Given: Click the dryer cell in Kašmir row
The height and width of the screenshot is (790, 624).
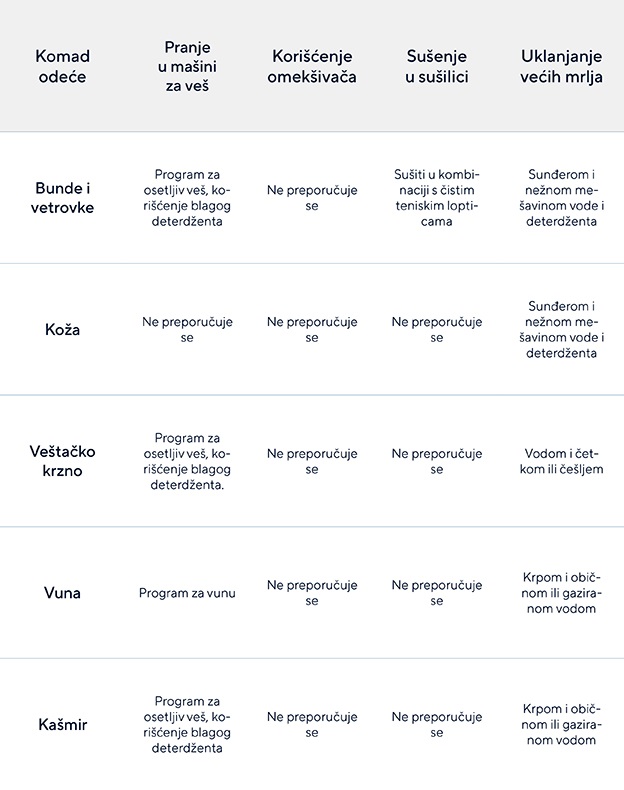Looking at the screenshot, I should coord(437,725).
